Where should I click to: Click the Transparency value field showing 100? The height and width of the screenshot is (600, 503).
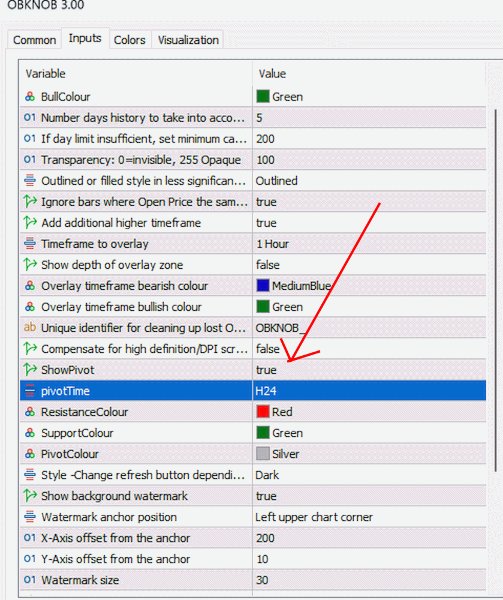pos(369,160)
